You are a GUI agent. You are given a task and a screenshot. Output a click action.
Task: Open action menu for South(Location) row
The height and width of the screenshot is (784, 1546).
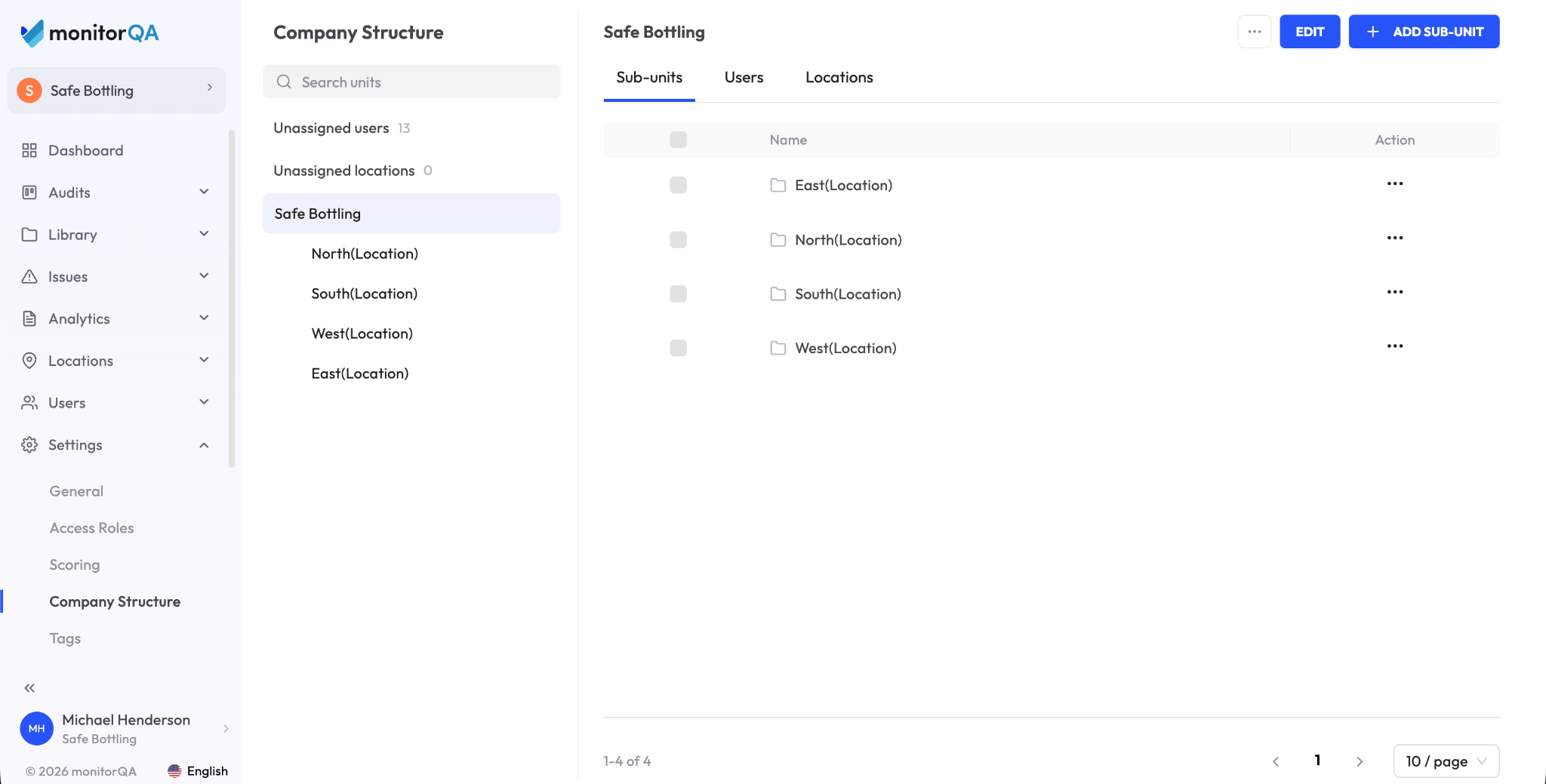pyautogui.click(x=1395, y=293)
